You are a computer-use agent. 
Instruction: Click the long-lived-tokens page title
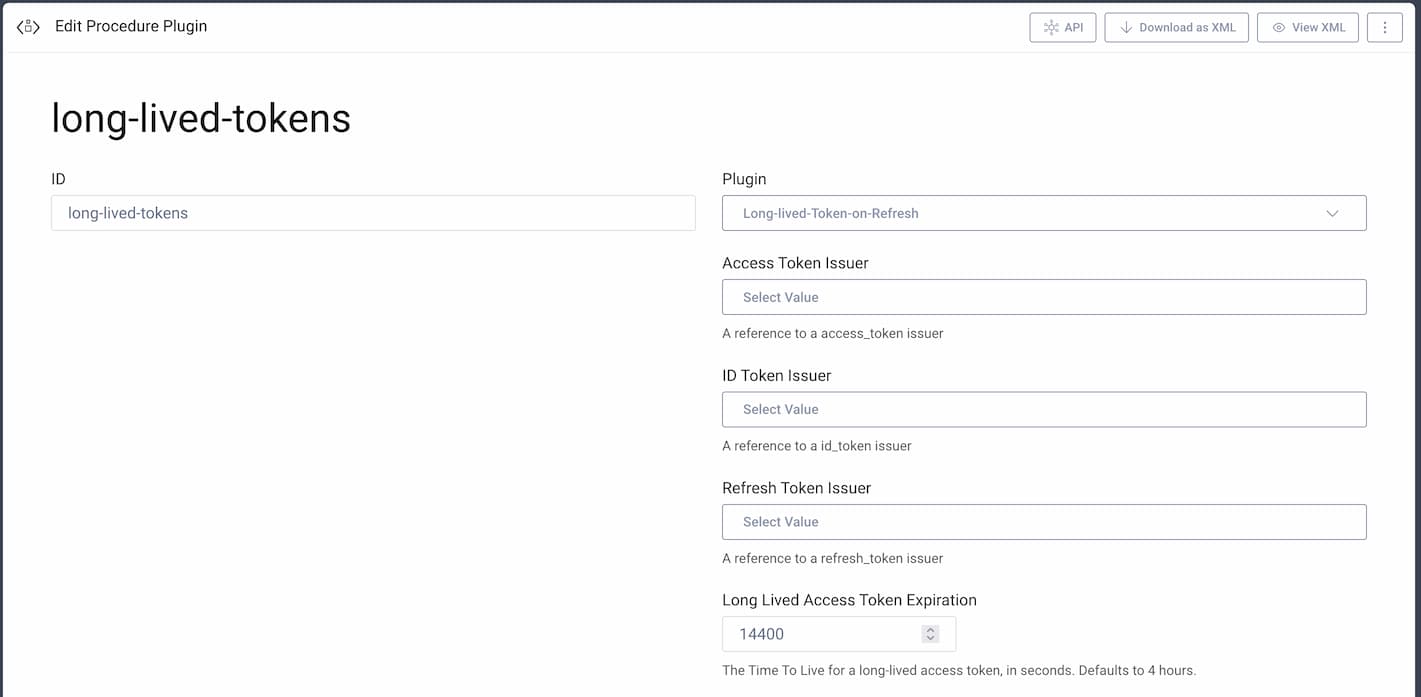click(x=200, y=118)
